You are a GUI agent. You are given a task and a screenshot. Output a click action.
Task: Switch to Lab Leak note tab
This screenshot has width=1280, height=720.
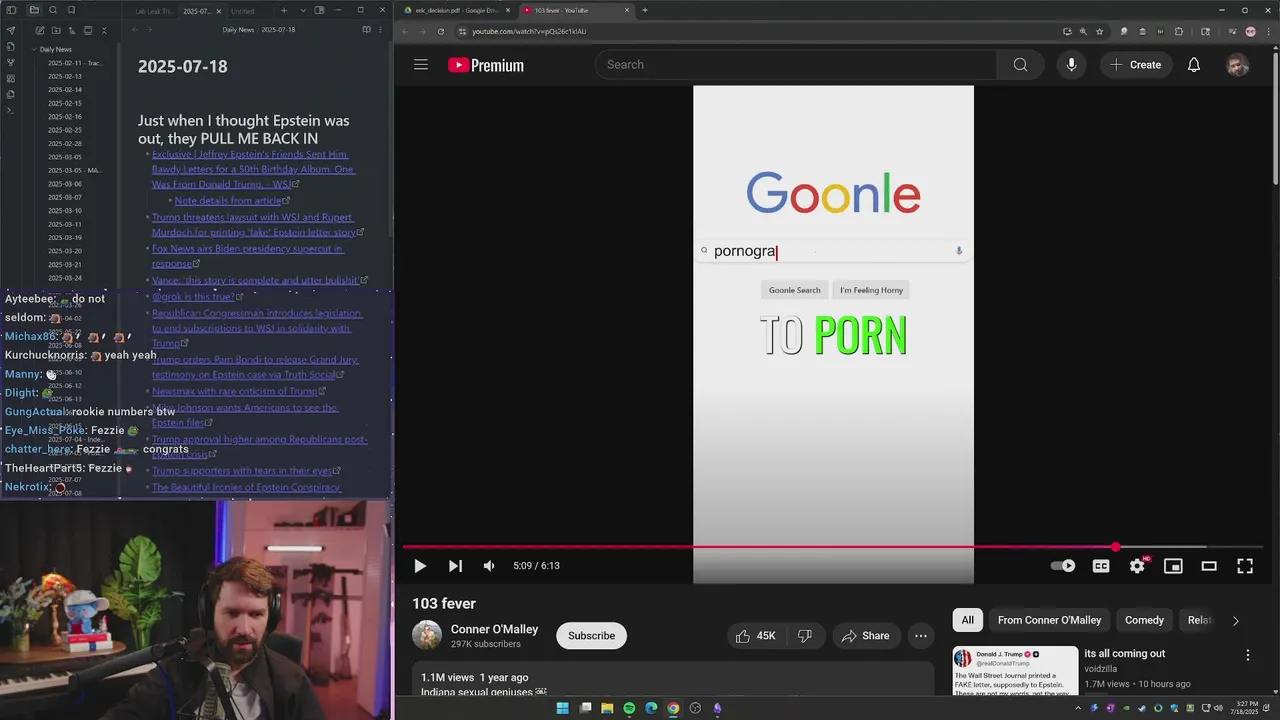(x=153, y=11)
